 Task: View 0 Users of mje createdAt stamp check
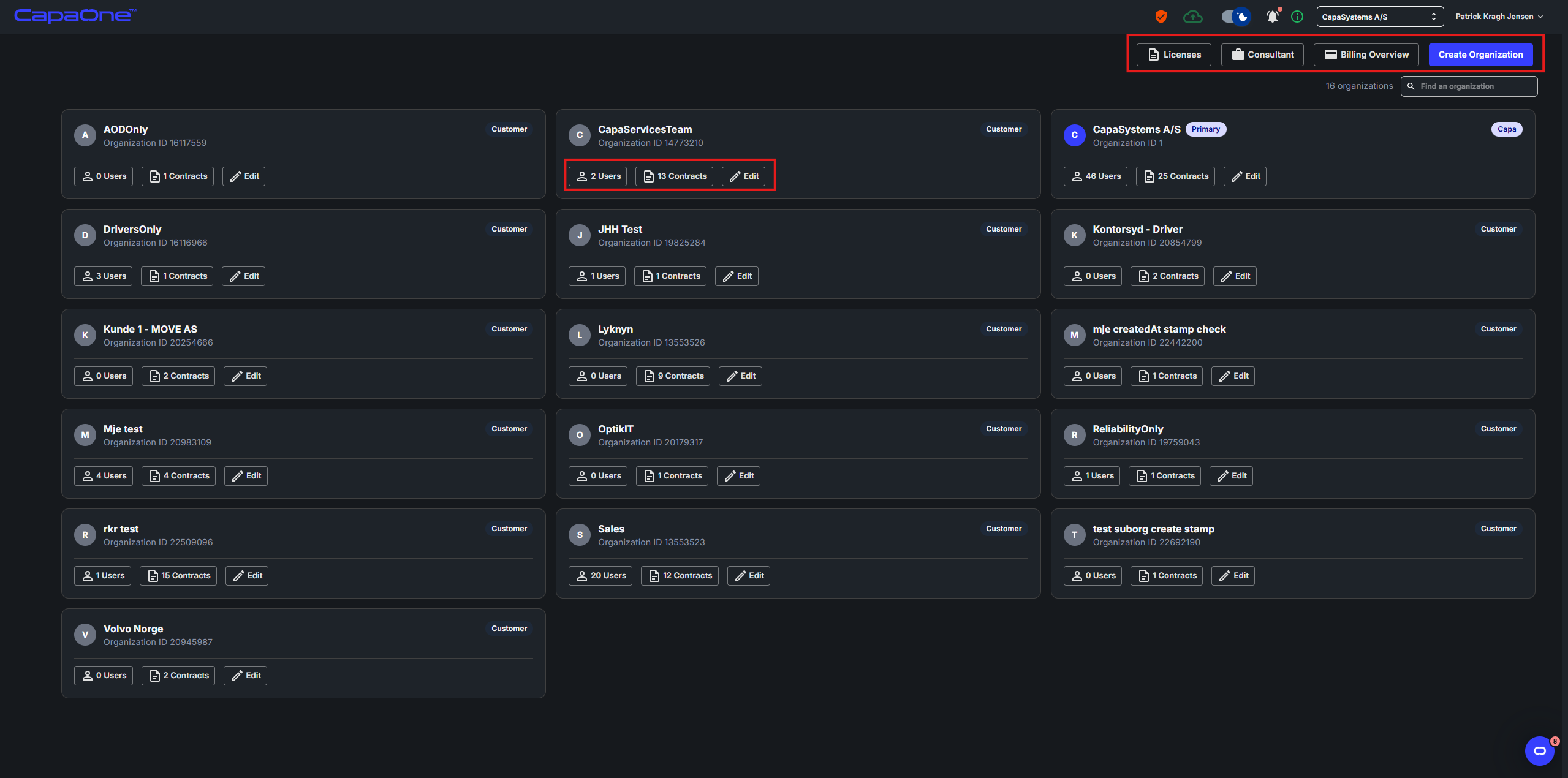(1093, 376)
